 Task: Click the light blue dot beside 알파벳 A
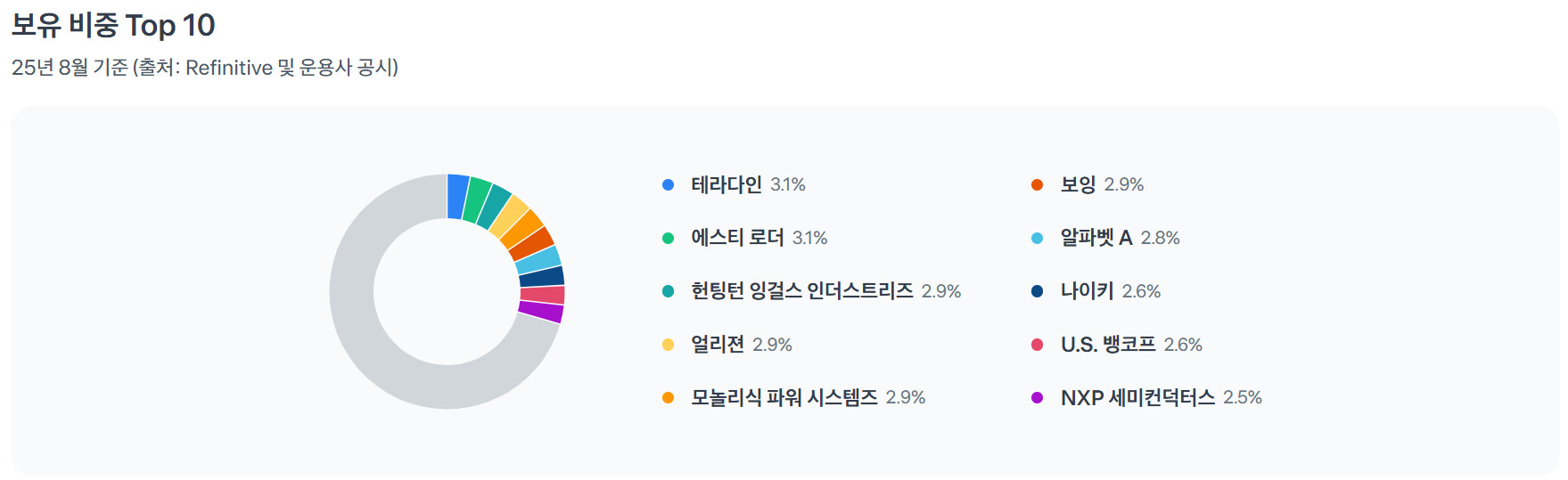pos(1037,238)
